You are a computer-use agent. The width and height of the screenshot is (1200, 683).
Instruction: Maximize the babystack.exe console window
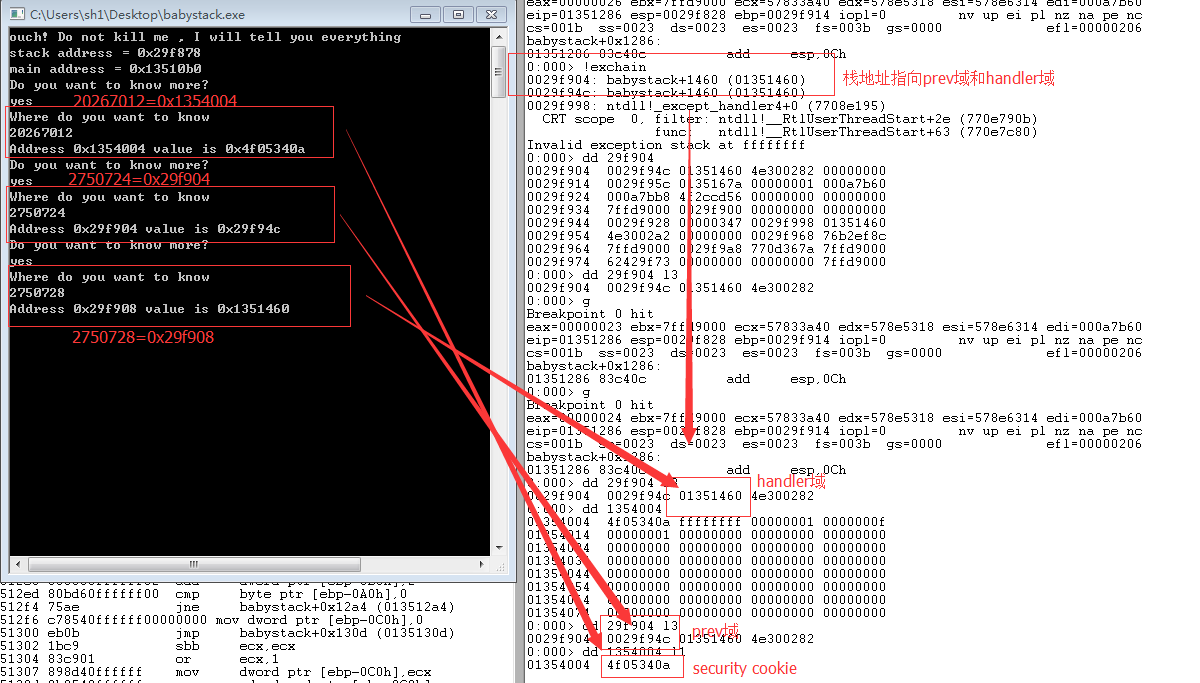[x=458, y=14]
